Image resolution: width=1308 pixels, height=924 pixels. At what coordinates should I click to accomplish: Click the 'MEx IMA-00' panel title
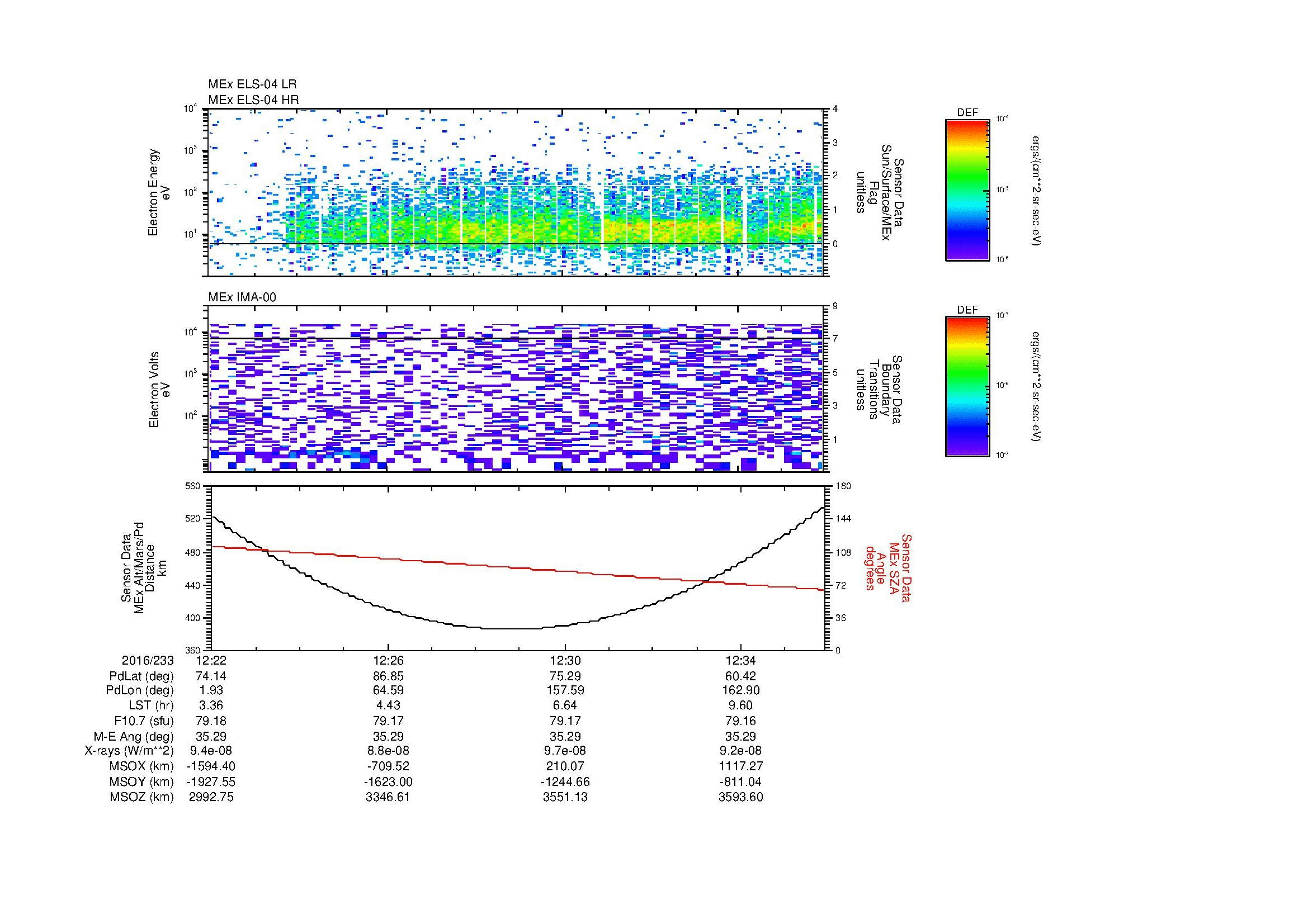pyautogui.click(x=242, y=297)
